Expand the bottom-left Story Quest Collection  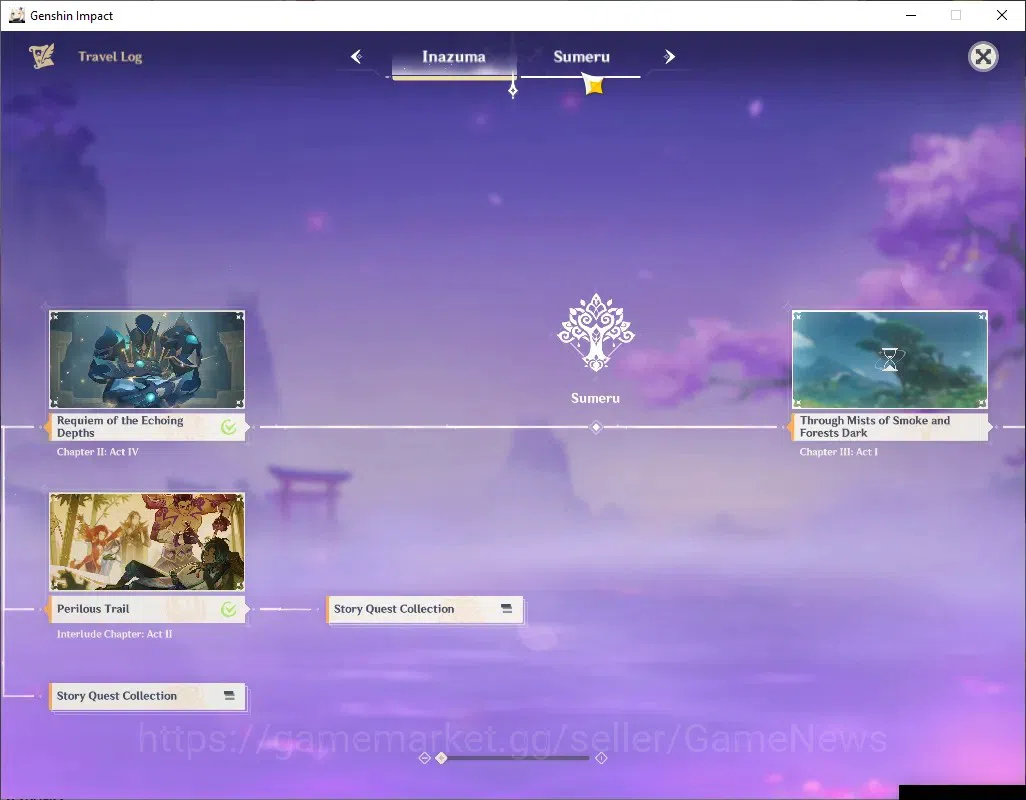point(148,697)
